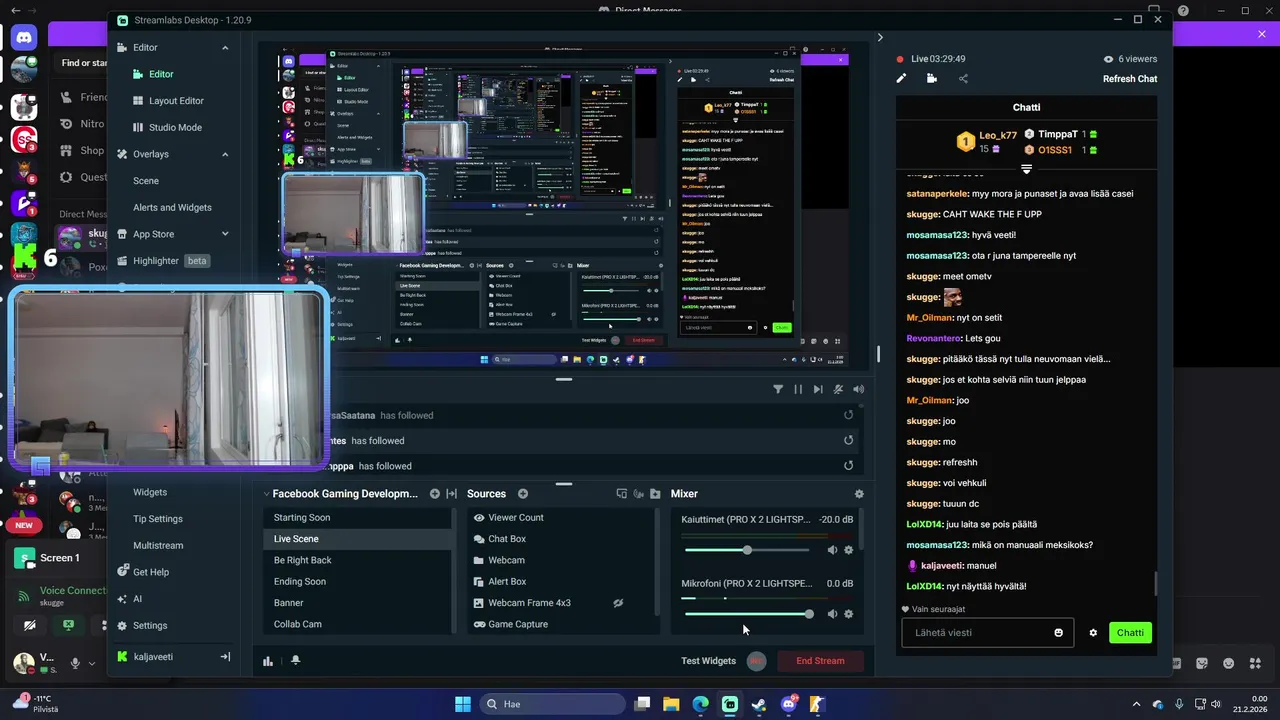
Task: Click the filter icon in recent events
Action: point(778,389)
